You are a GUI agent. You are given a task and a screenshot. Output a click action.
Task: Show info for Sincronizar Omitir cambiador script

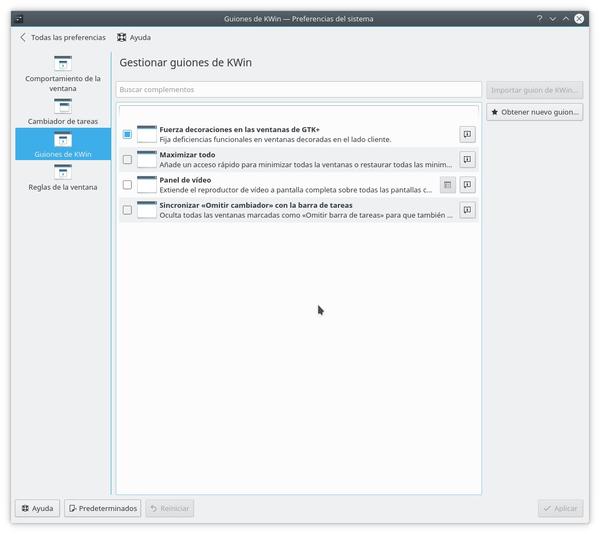pos(467,210)
